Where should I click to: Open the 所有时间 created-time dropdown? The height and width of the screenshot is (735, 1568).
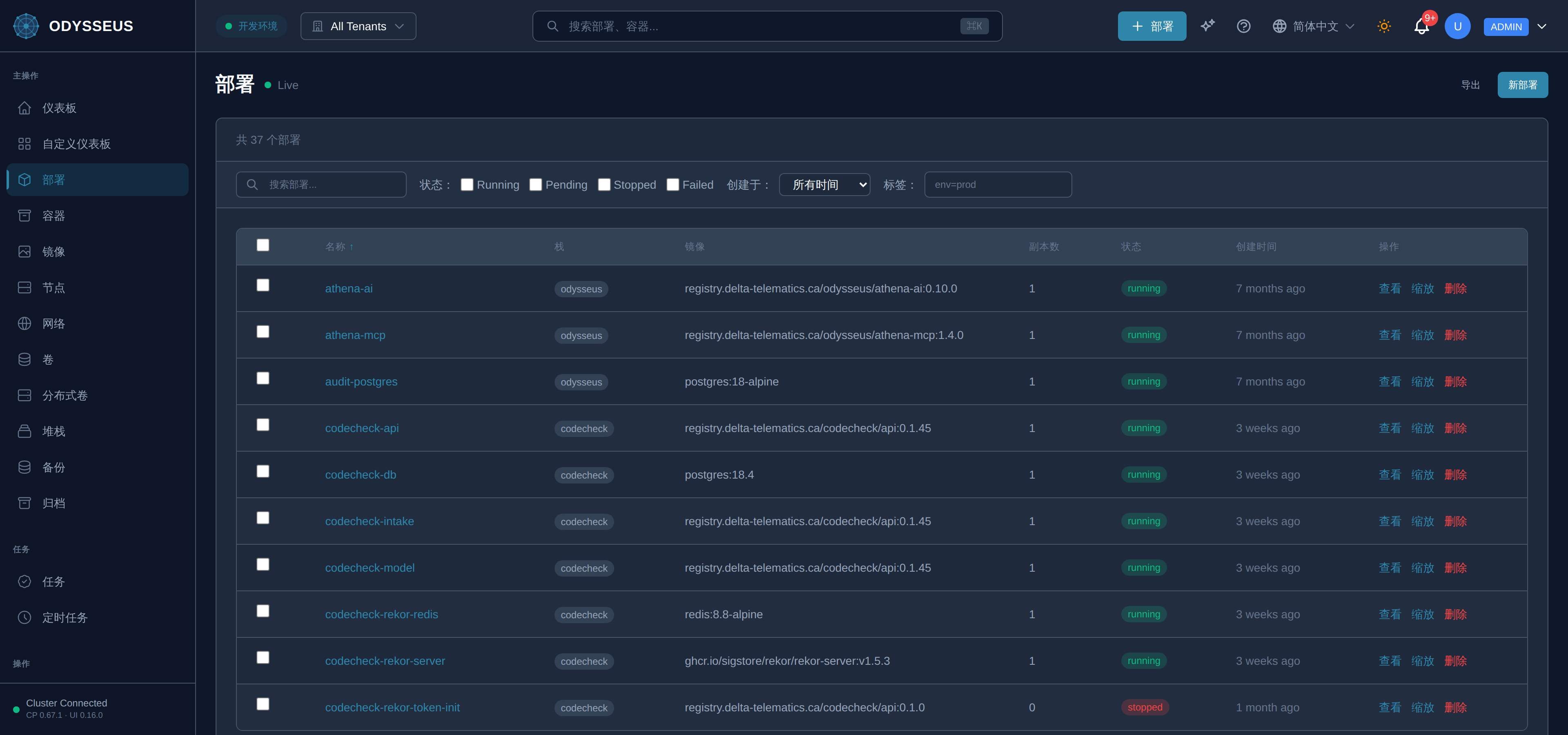(x=824, y=184)
